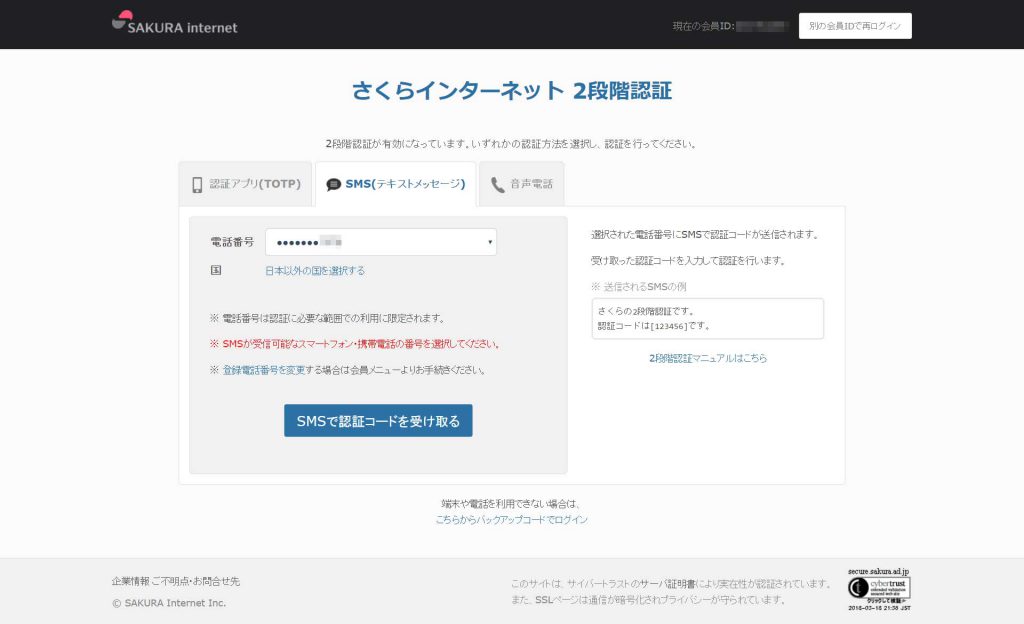Select the SMS(テキストメッセージ) tab

click(x=396, y=184)
